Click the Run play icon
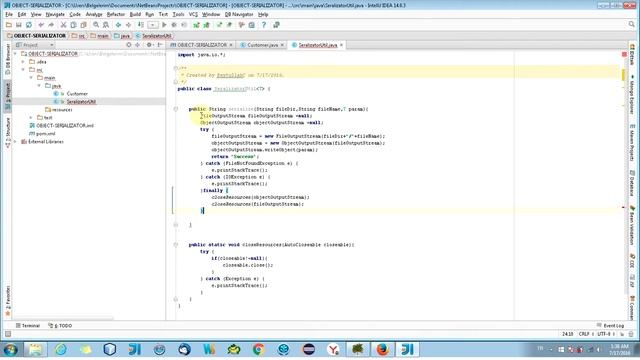This screenshot has height=360, width=640. (x=164, y=25)
